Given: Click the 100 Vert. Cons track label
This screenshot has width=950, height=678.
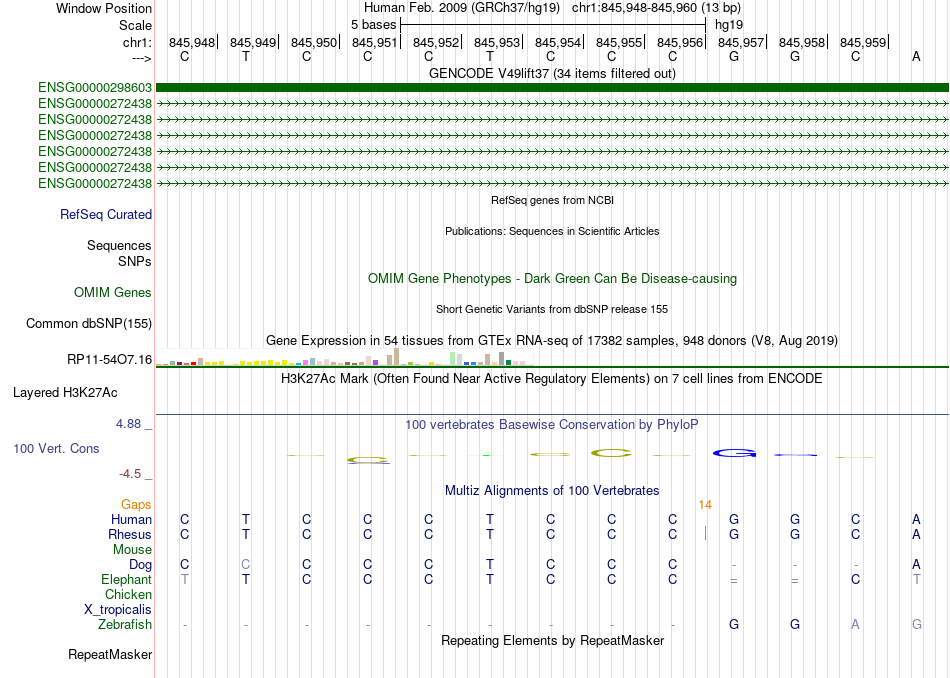Looking at the screenshot, I should point(56,448).
